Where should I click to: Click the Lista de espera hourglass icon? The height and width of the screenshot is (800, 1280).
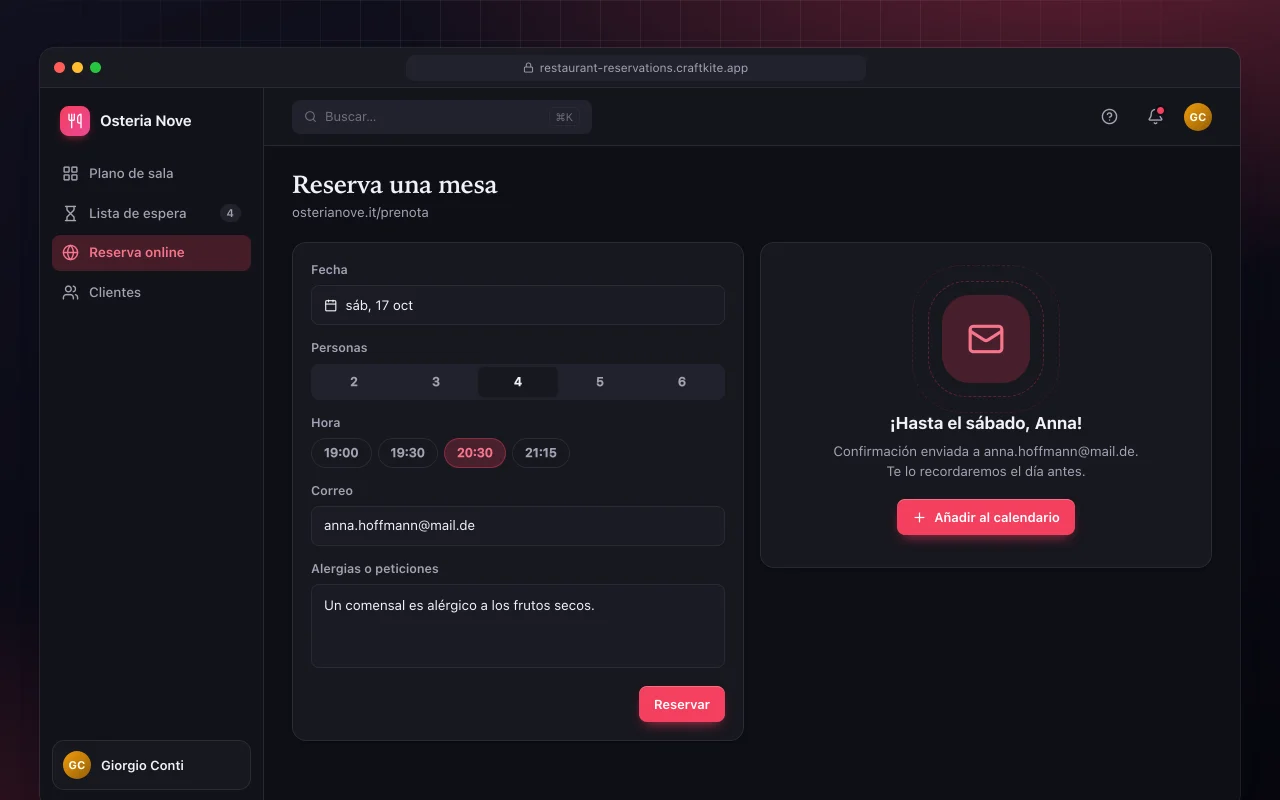point(70,213)
